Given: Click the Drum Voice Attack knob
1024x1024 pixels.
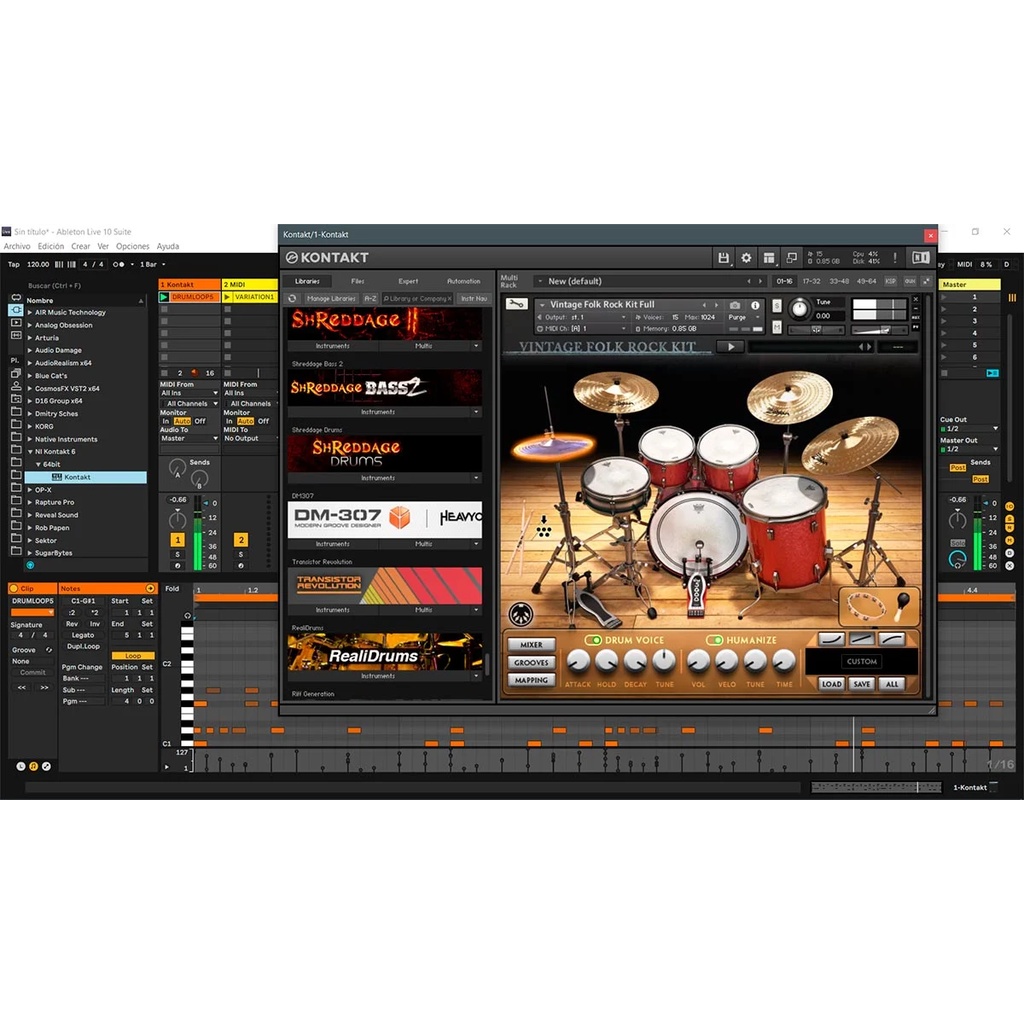Looking at the screenshot, I should pyautogui.click(x=577, y=662).
